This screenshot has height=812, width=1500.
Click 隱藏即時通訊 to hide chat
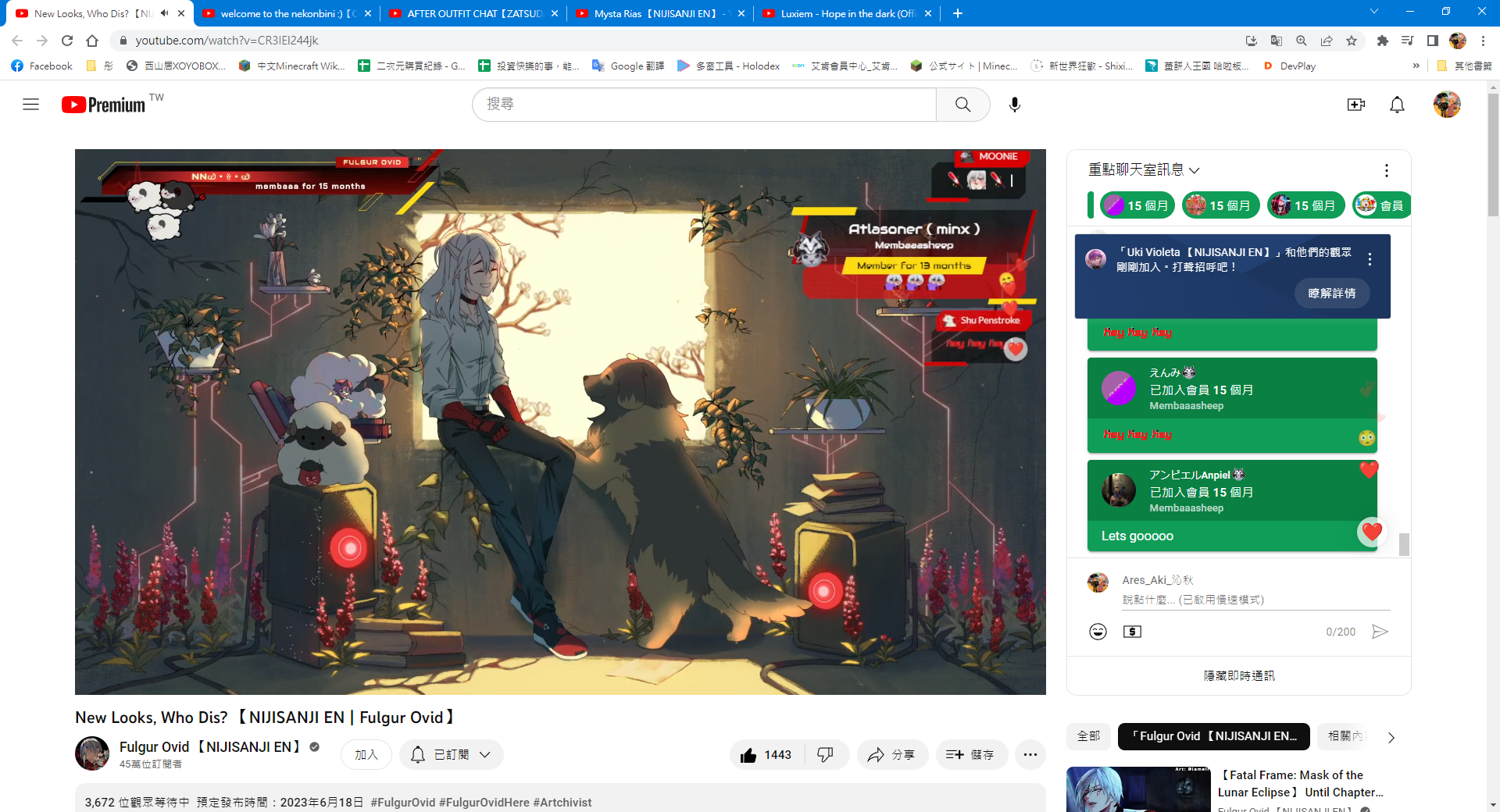click(x=1239, y=675)
